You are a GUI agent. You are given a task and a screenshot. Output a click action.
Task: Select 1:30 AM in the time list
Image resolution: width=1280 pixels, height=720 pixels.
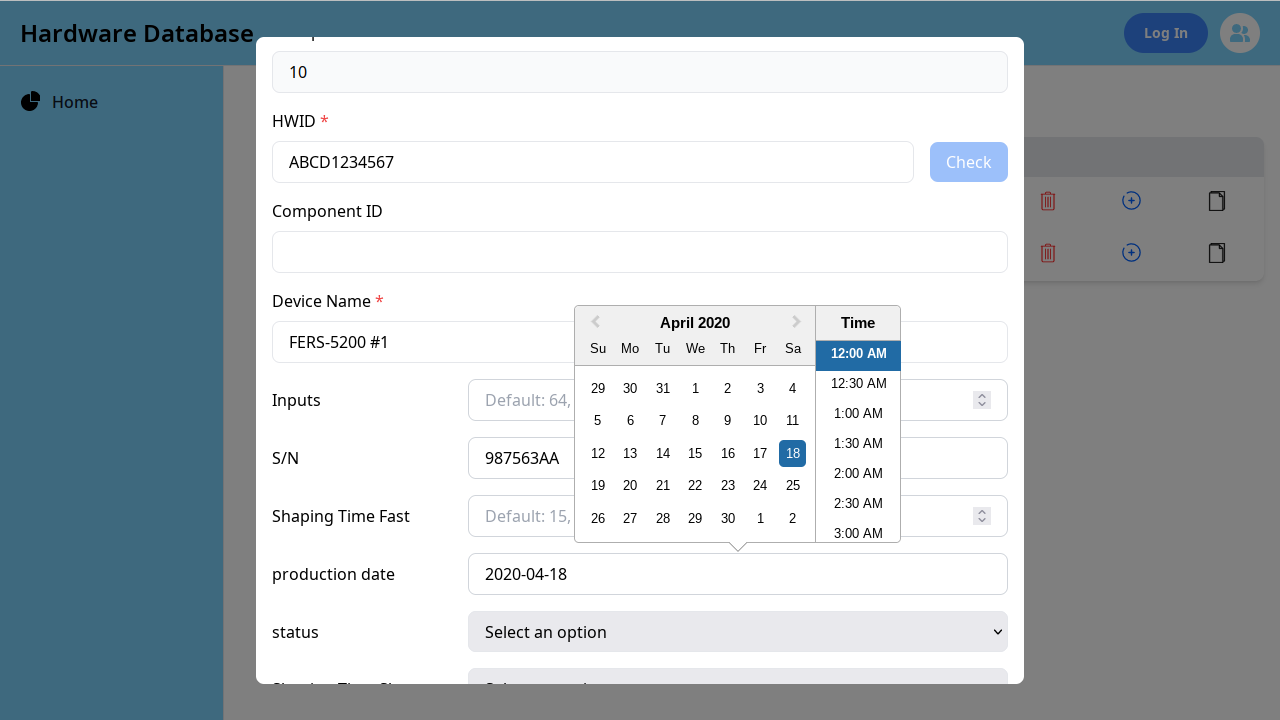858,444
